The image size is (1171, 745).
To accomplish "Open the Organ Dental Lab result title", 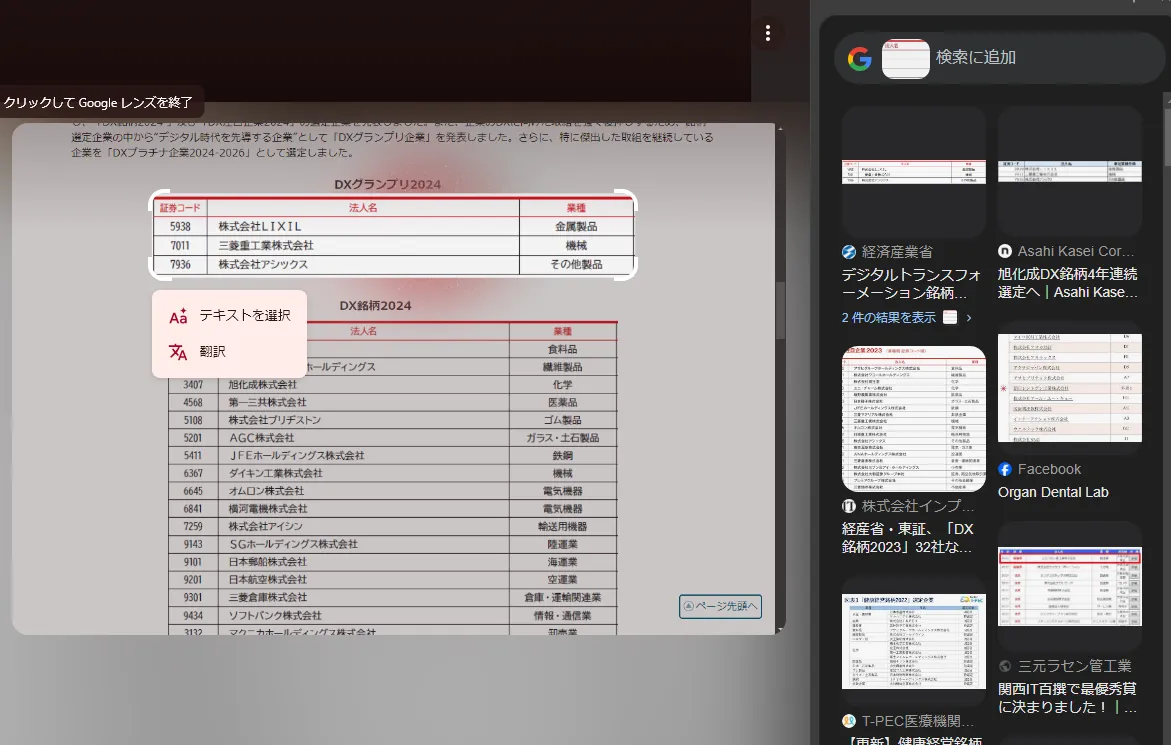I will (1053, 492).
